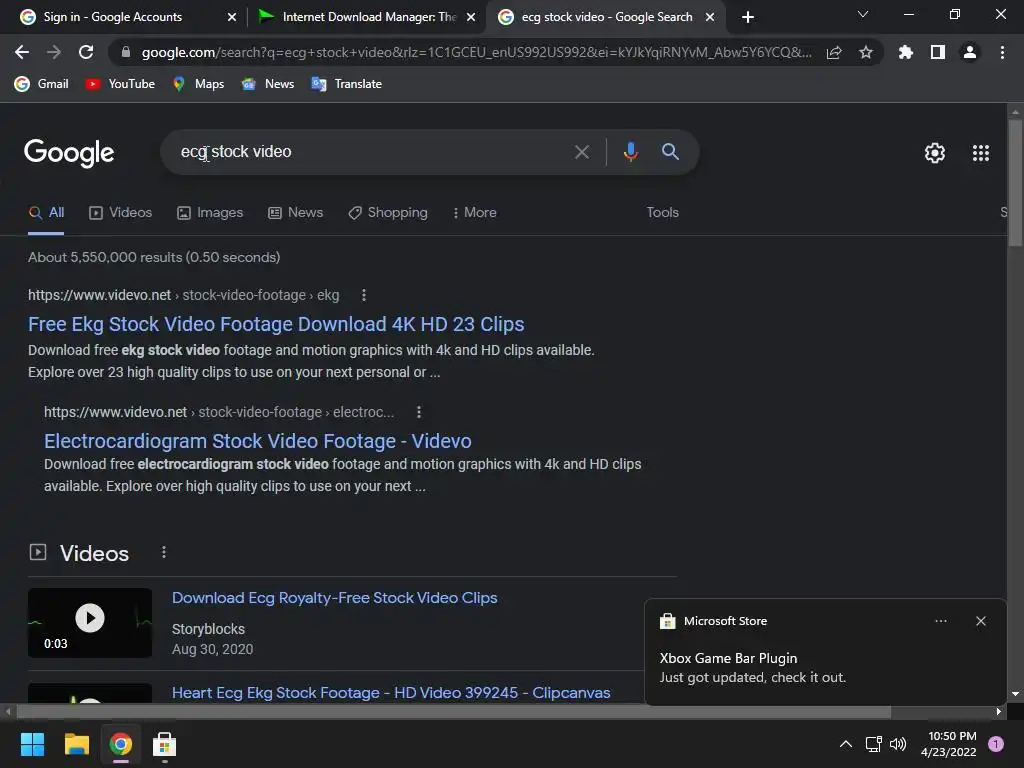Switch to the Shopping search tab
This screenshot has width=1024, height=768.
[x=388, y=213]
